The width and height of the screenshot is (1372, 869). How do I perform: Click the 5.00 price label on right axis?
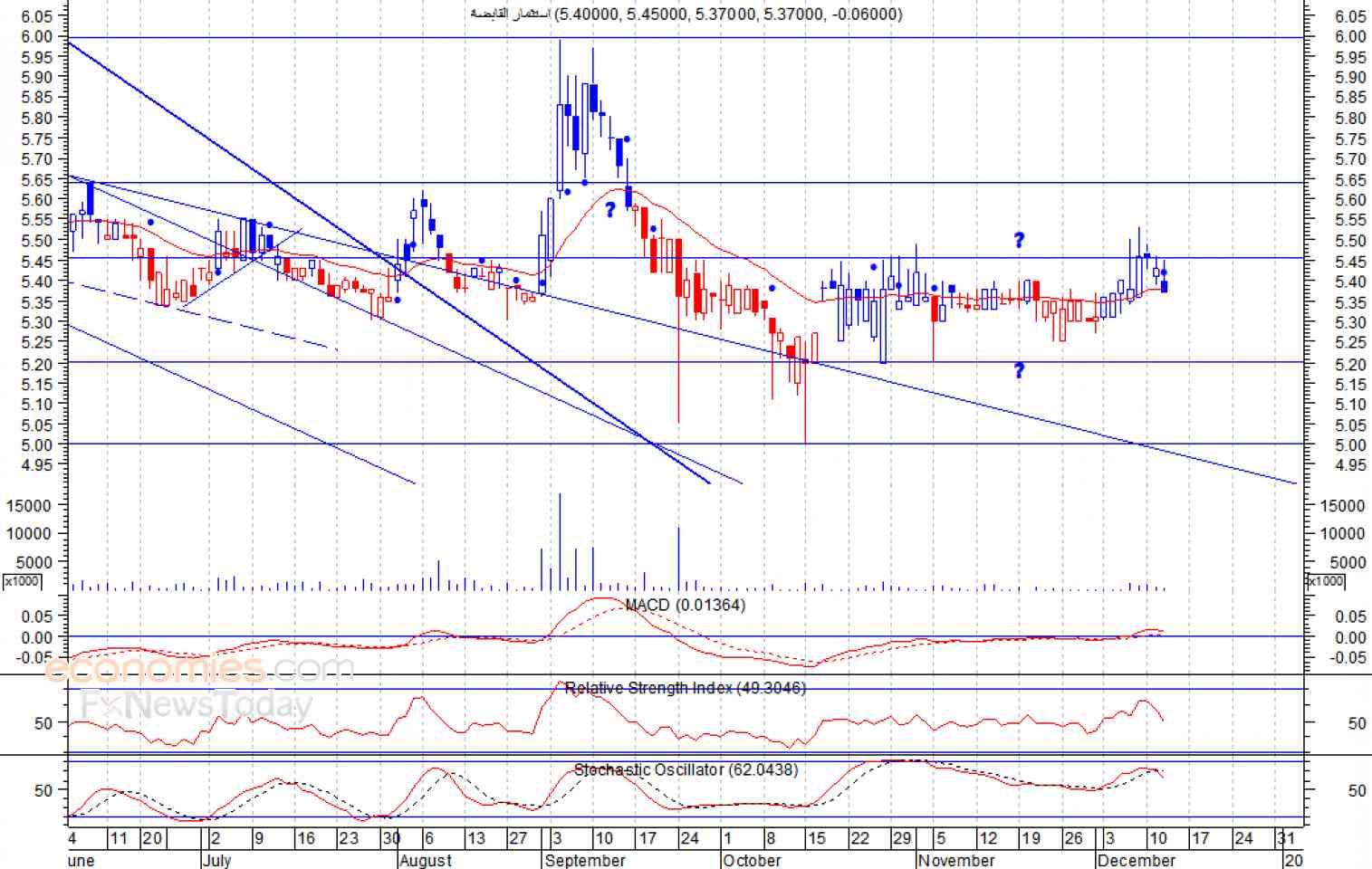point(1351,445)
